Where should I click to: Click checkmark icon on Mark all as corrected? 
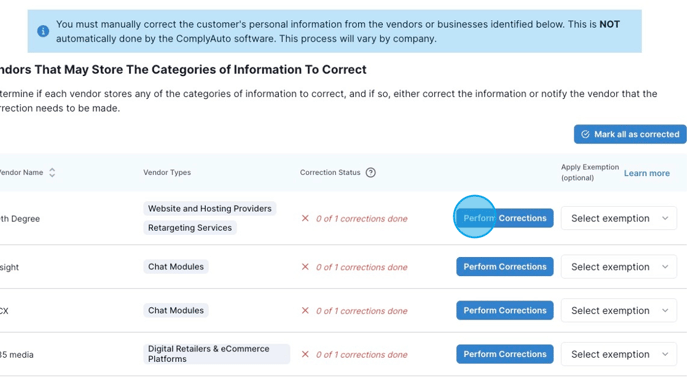585,134
